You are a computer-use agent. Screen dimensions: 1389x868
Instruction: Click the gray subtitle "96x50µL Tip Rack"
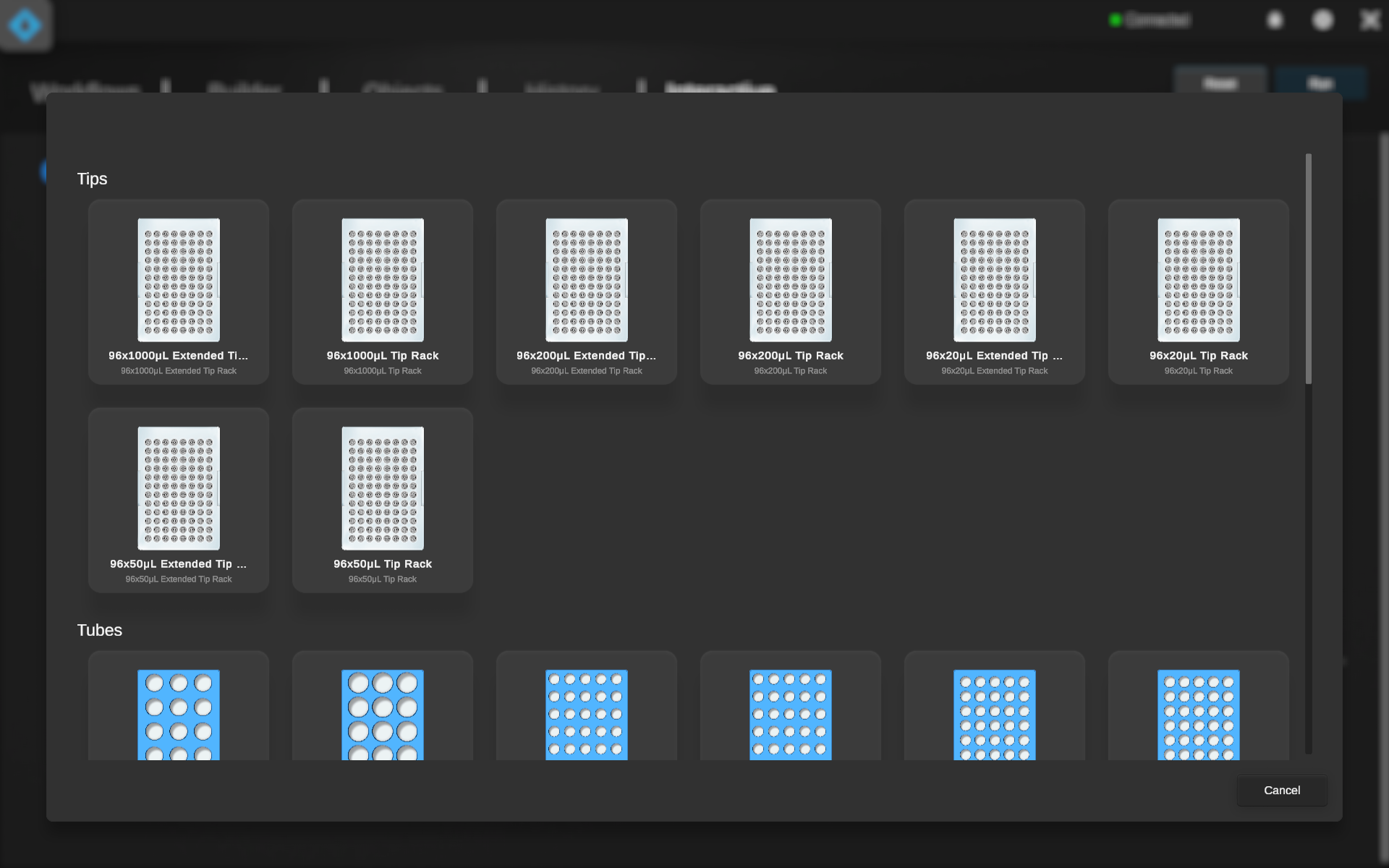coord(383,579)
